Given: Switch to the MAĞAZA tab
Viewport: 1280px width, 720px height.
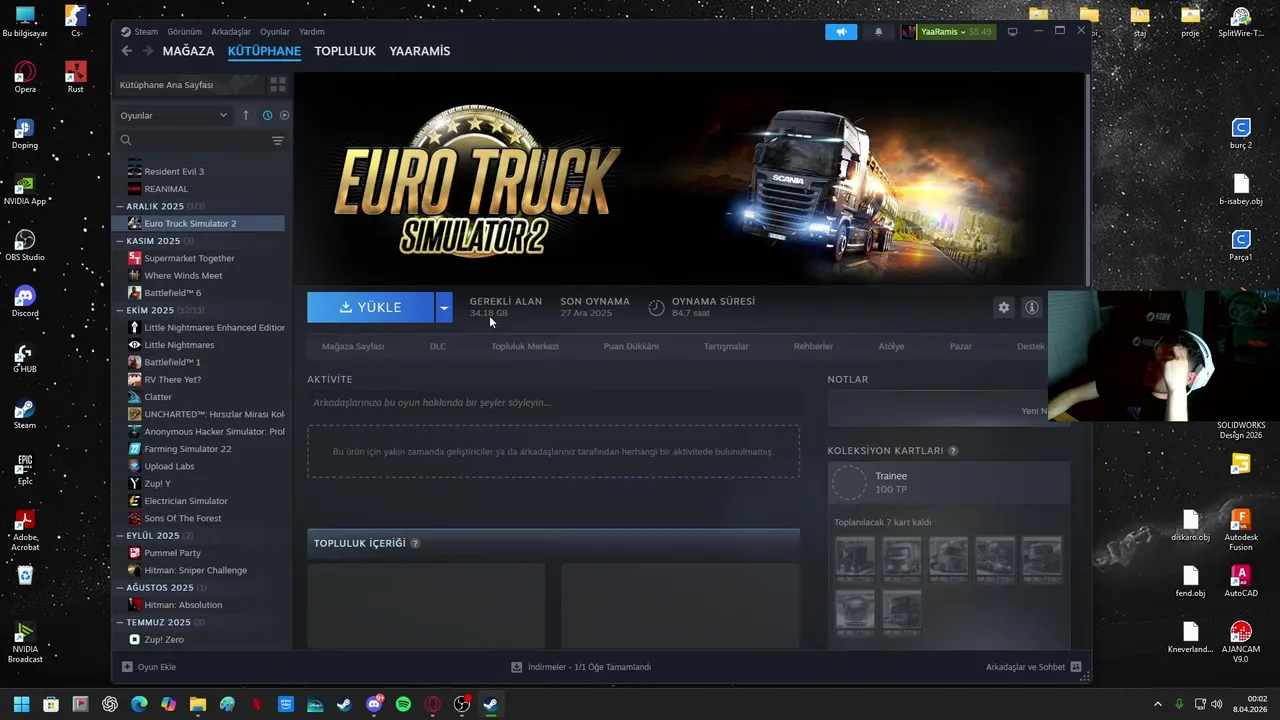Looking at the screenshot, I should (x=188, y=51).
